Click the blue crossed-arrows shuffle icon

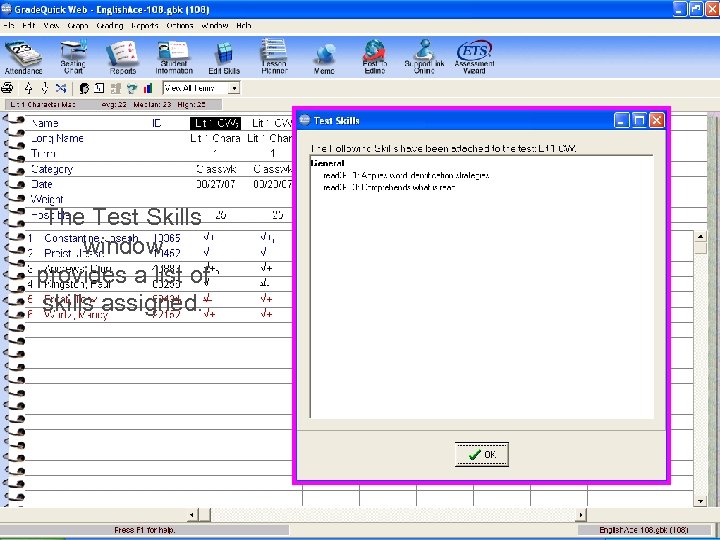(x=61, y=88)
